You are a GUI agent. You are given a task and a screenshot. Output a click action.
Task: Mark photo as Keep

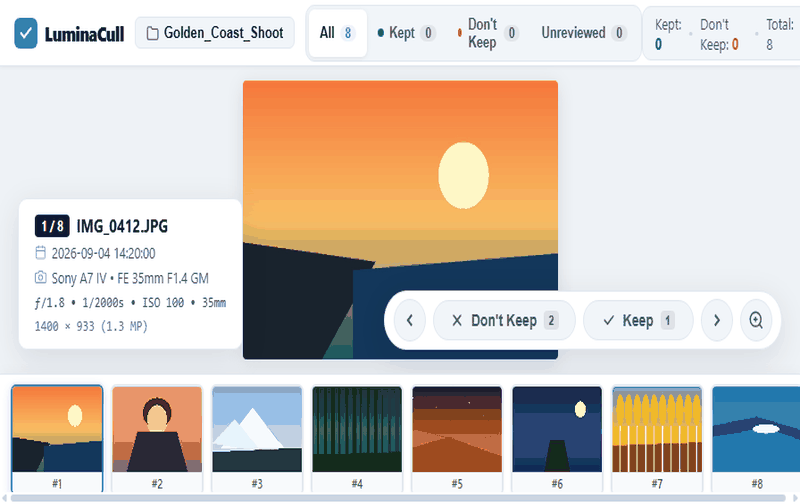[x=638, y=320]
